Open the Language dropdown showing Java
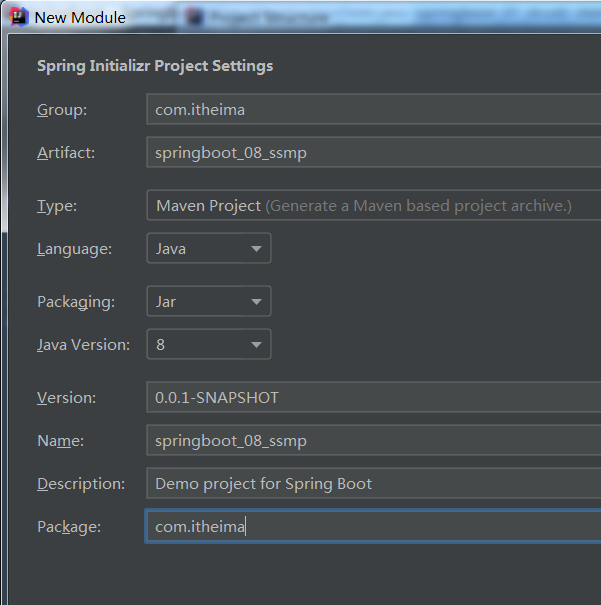This screenshot has height=605, width=601. [209, 248]
